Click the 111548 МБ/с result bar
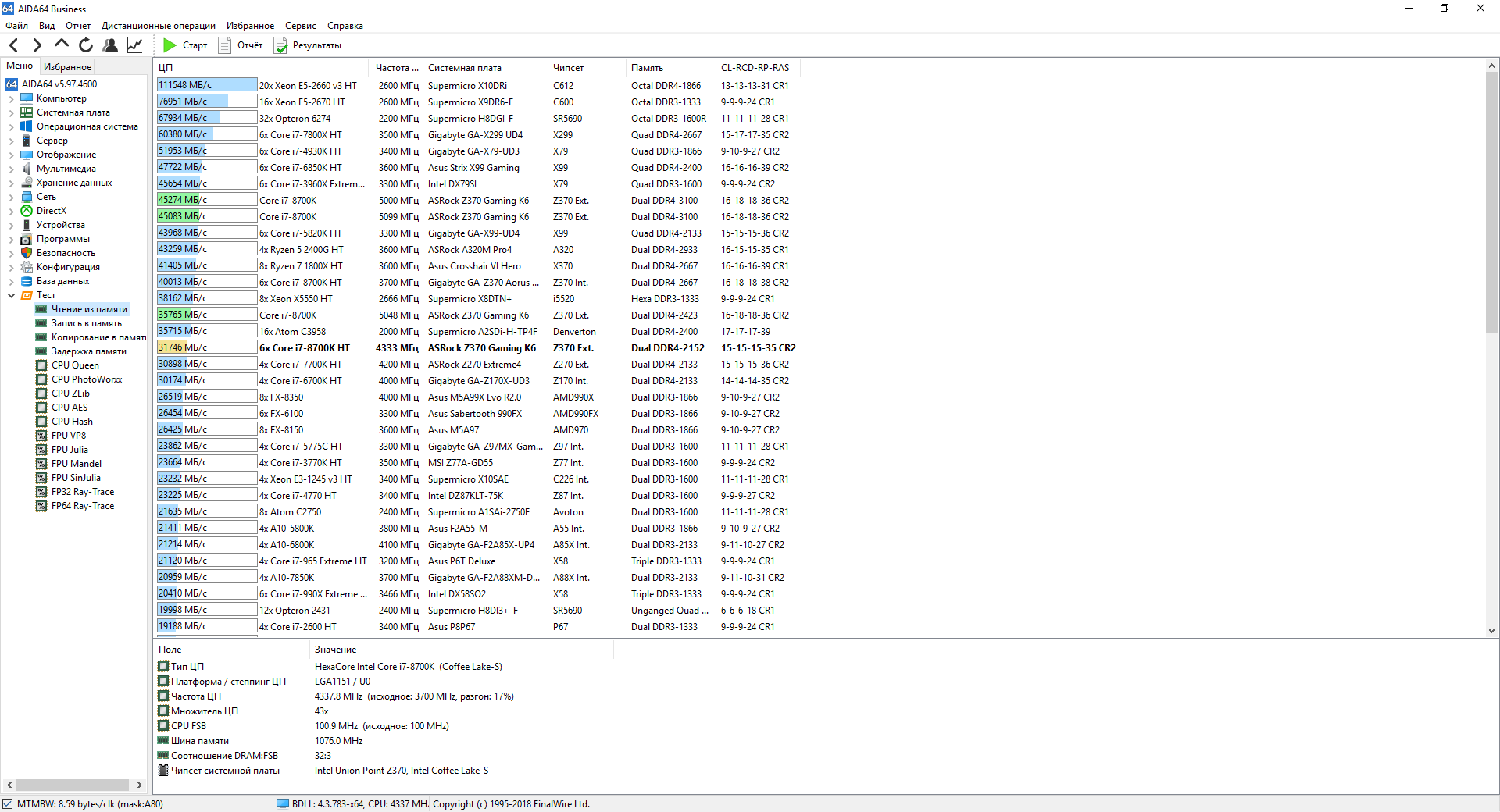 pos(207,85)
